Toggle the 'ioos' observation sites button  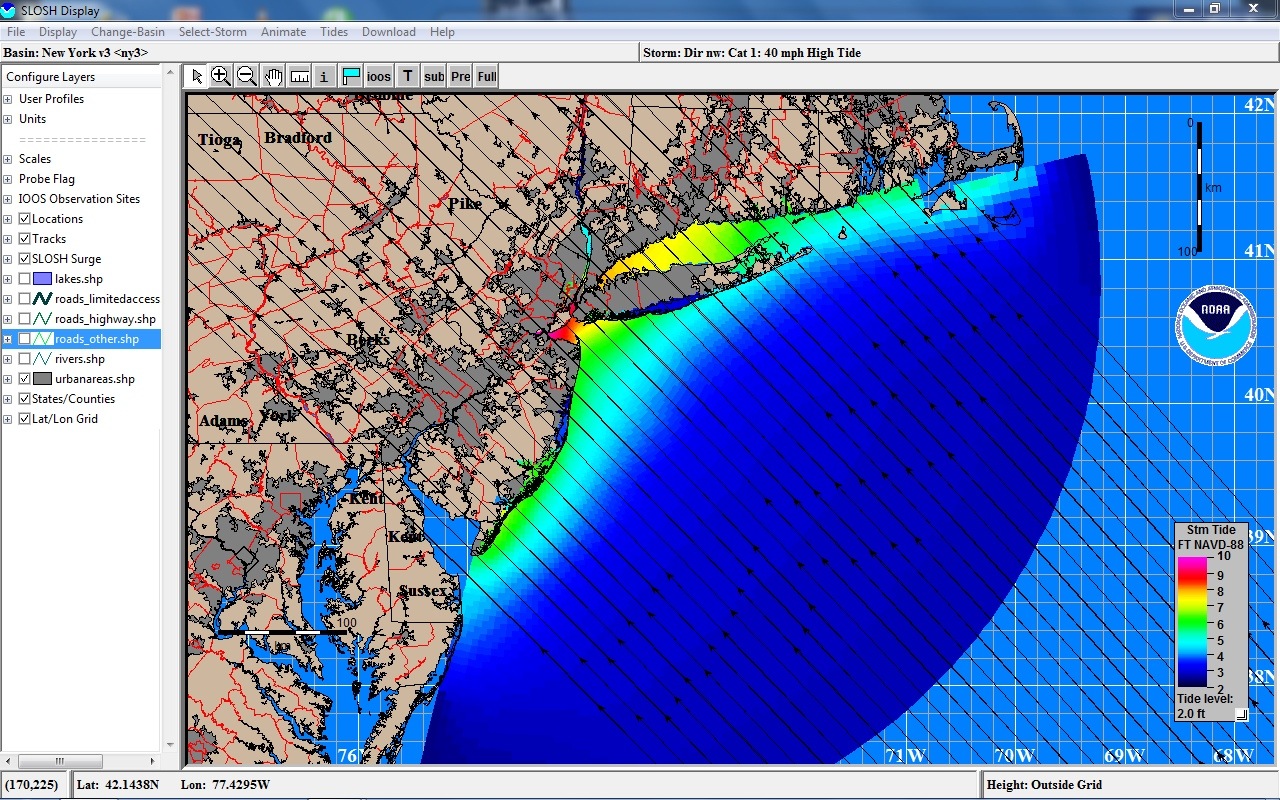379,76
